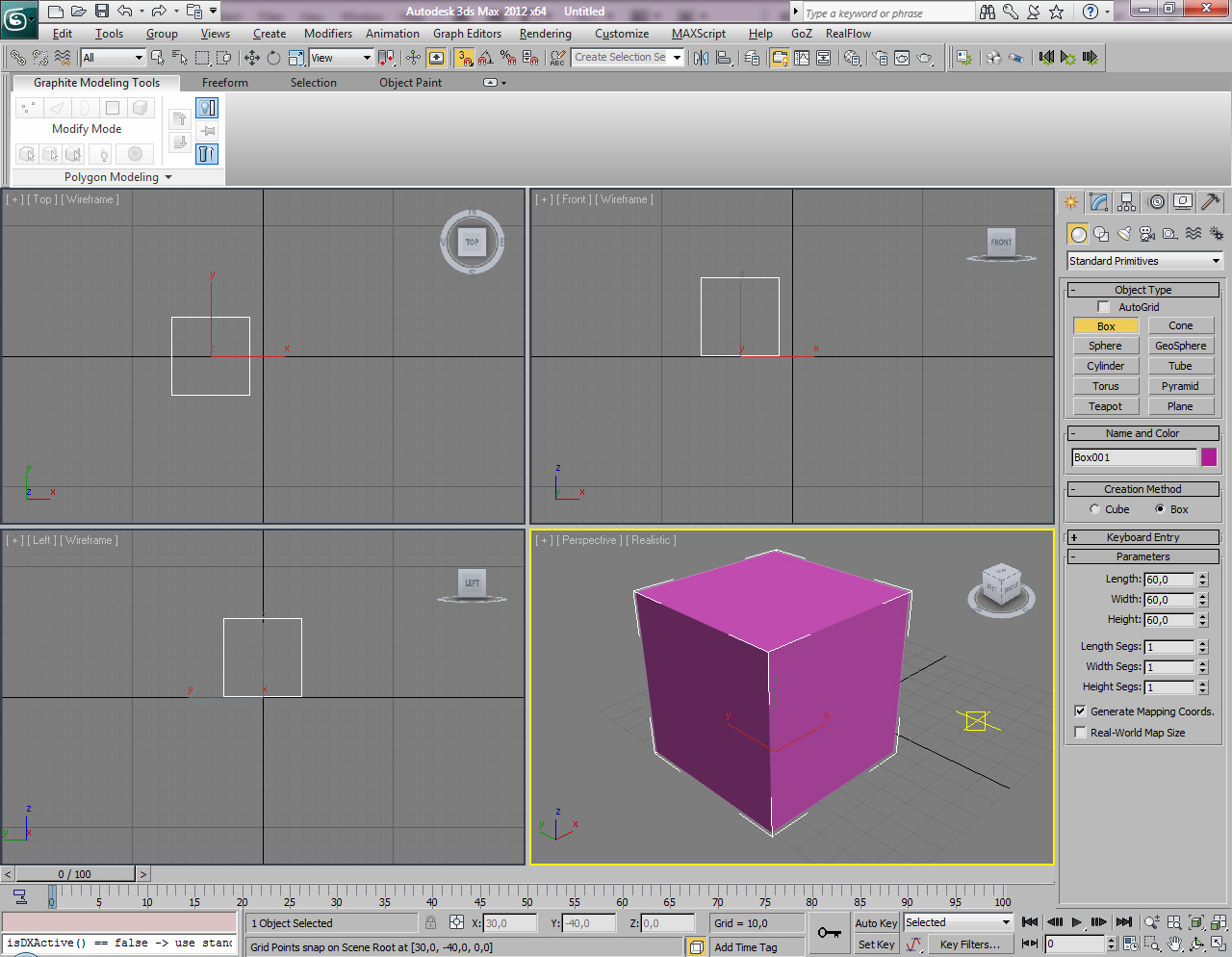The width and height of the screenshot is (1232, 957).
Task: Click the Select and Rotate tool
Action: point(273,58)
